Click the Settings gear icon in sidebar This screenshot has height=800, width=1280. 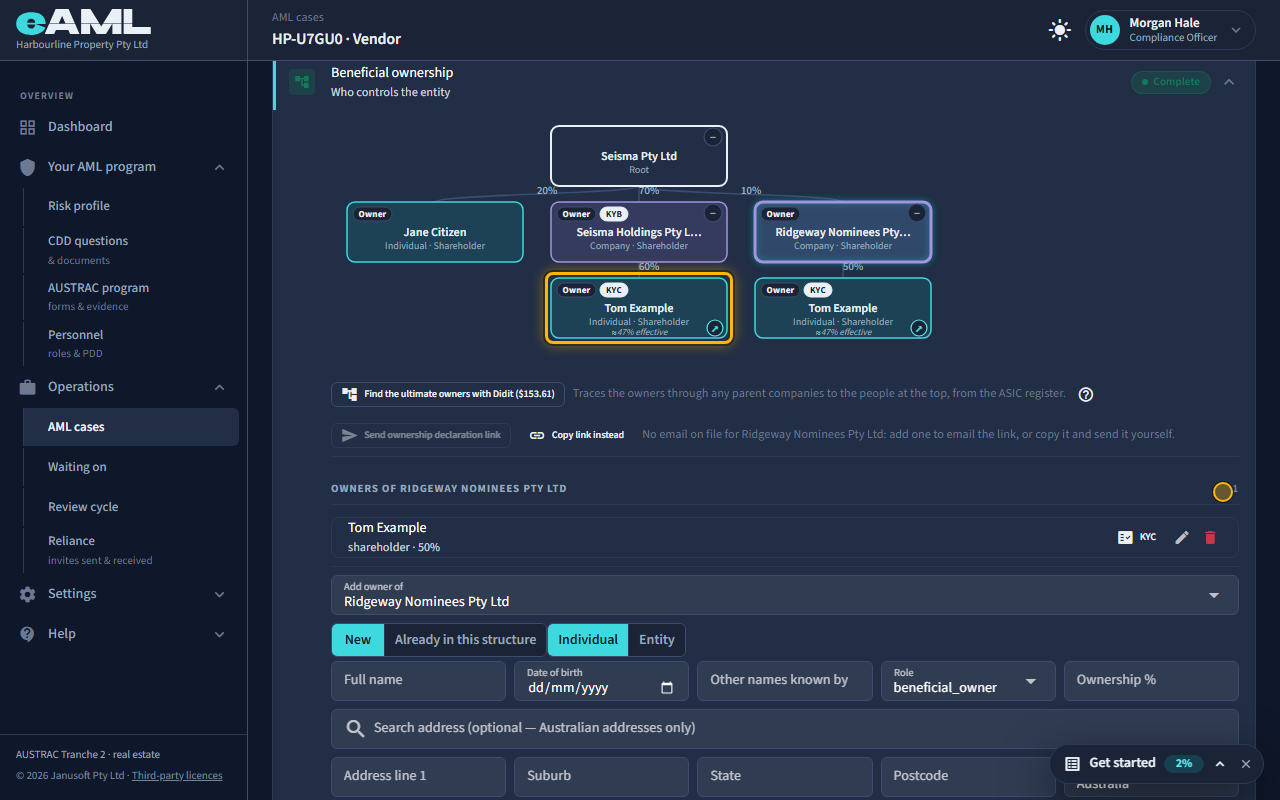[x=28, y=594]
